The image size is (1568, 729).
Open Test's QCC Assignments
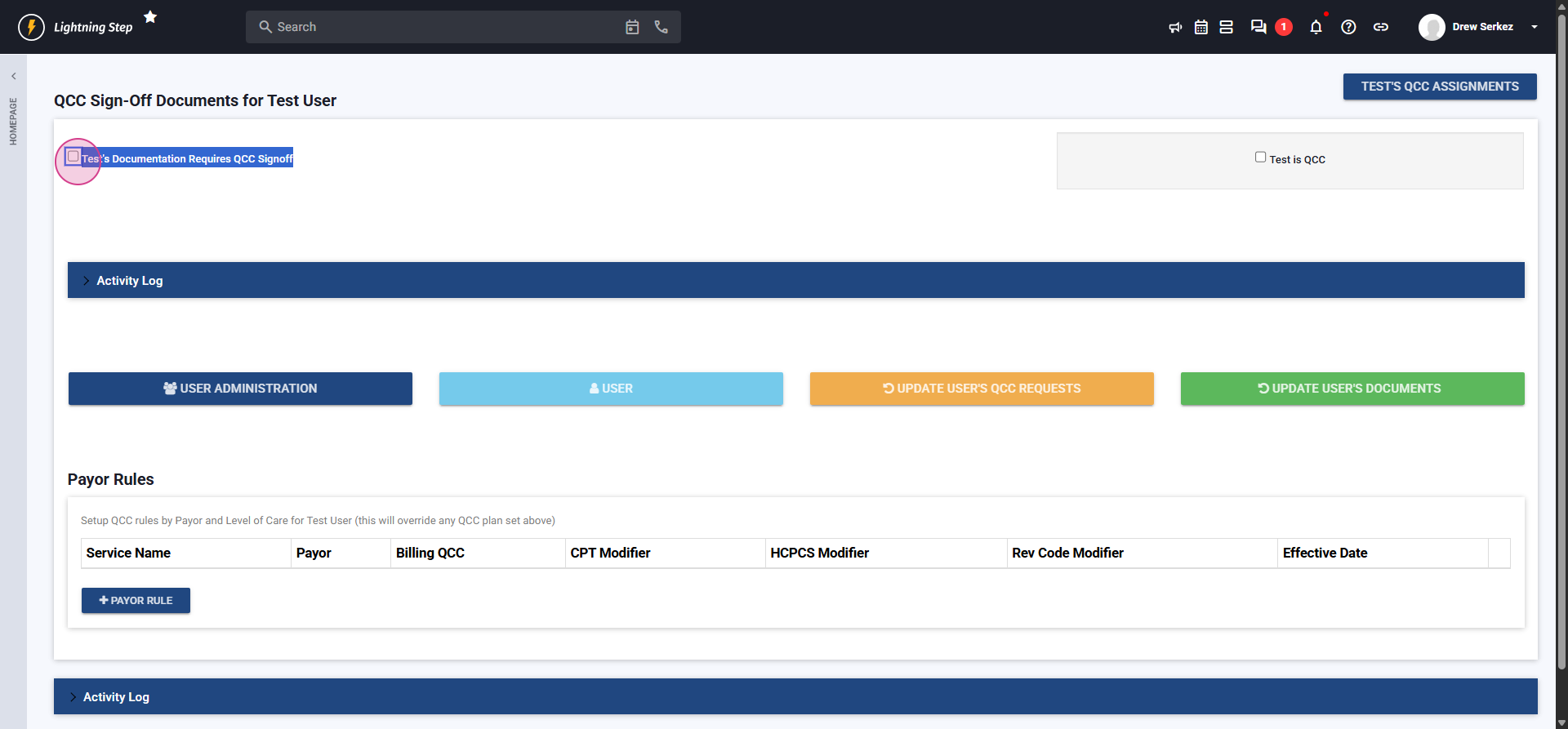1439,87
